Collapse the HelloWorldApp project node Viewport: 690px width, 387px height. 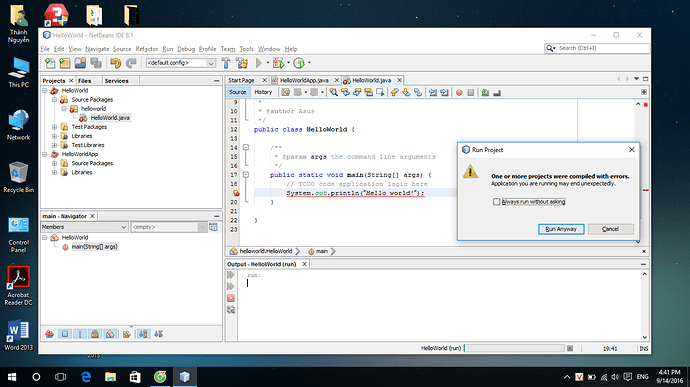[45, 155]
